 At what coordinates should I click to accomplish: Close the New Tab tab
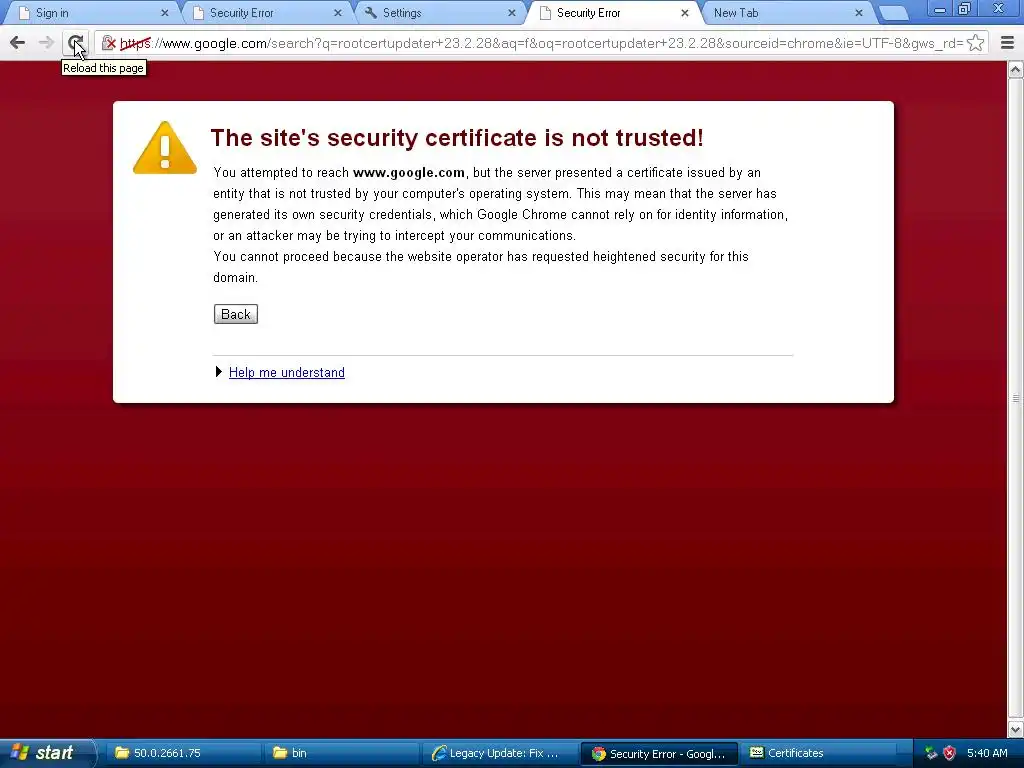point(859,13)
